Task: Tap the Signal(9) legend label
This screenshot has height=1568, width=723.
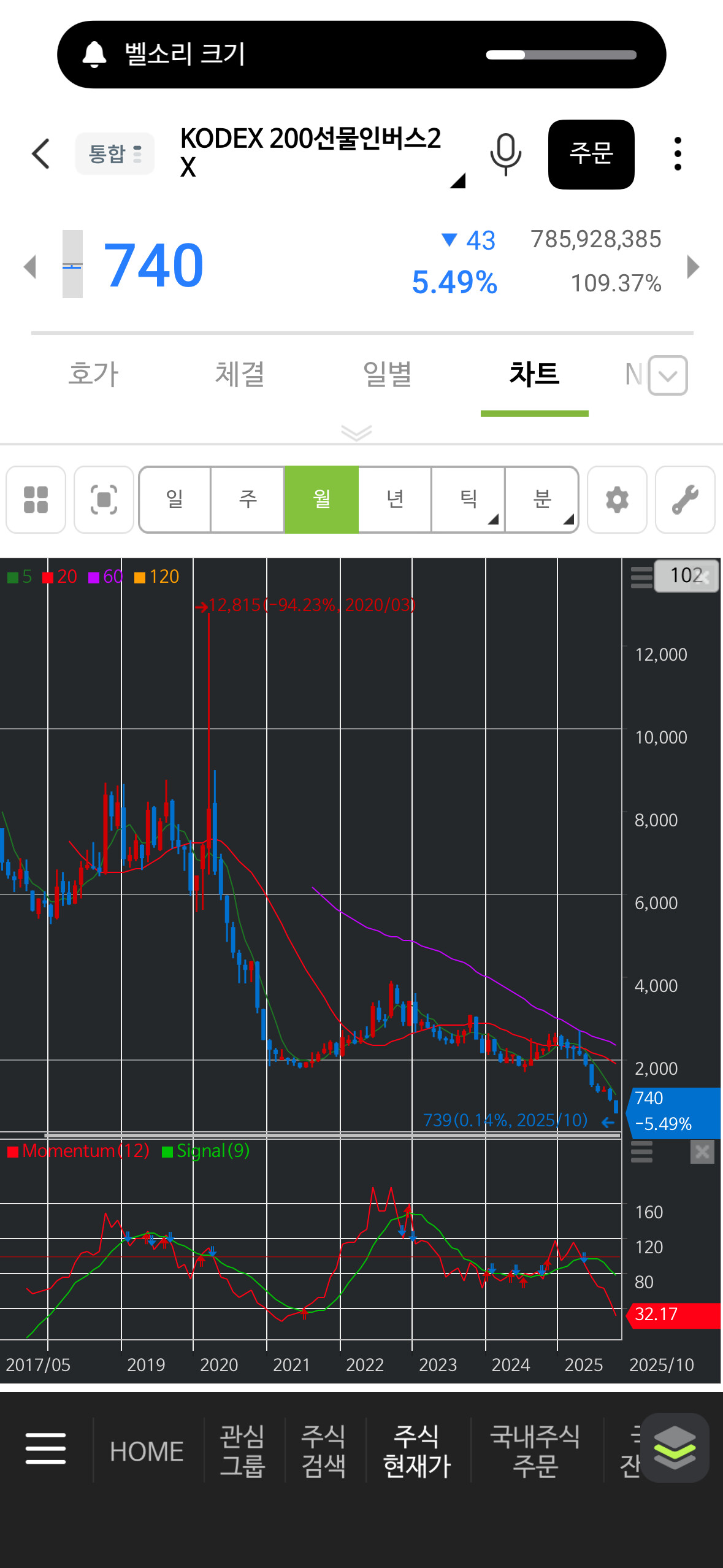Action: pyautogui.click(x=206, y=1151)
